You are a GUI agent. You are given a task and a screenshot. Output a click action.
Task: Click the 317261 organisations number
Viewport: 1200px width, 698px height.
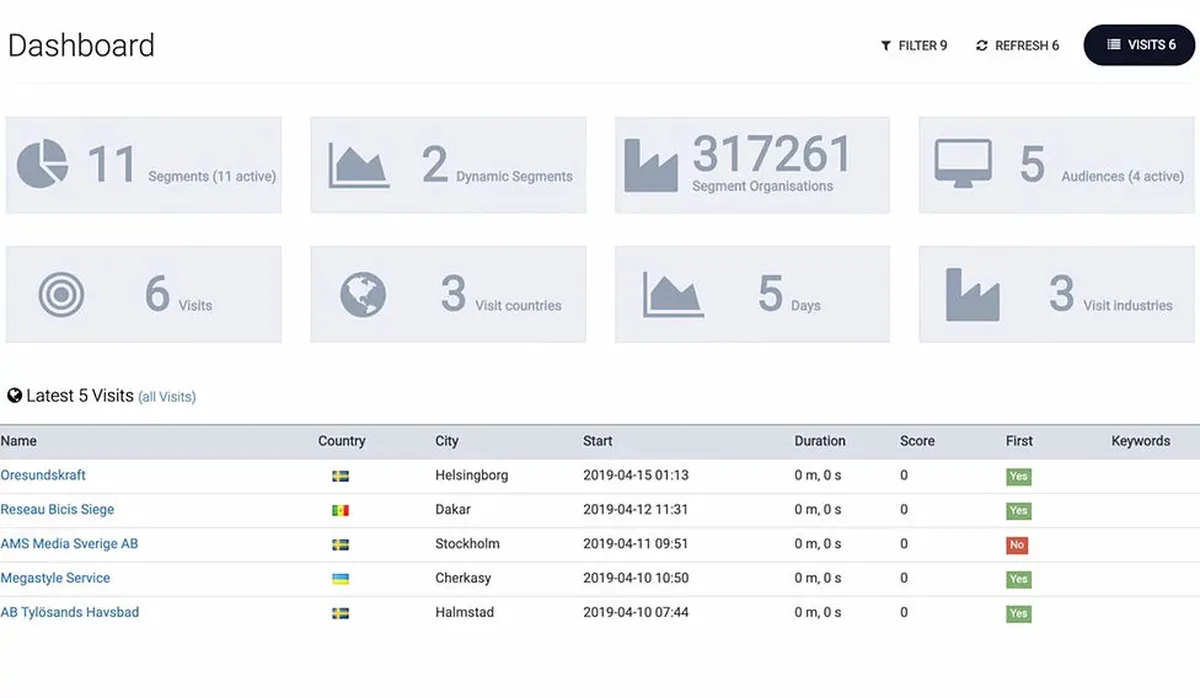click(x=772, y=154)
